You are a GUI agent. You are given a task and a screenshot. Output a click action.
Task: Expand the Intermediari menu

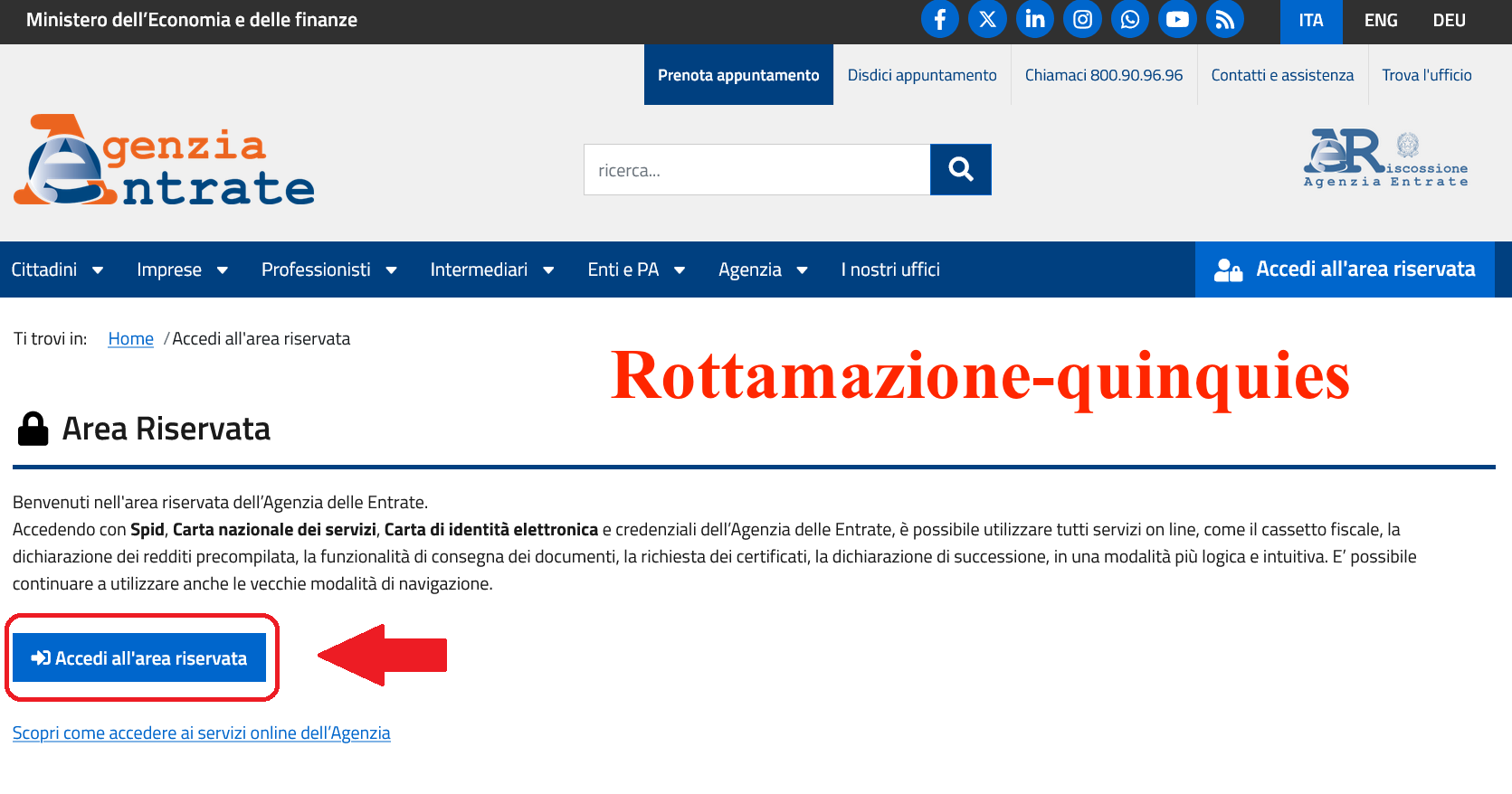492,269
